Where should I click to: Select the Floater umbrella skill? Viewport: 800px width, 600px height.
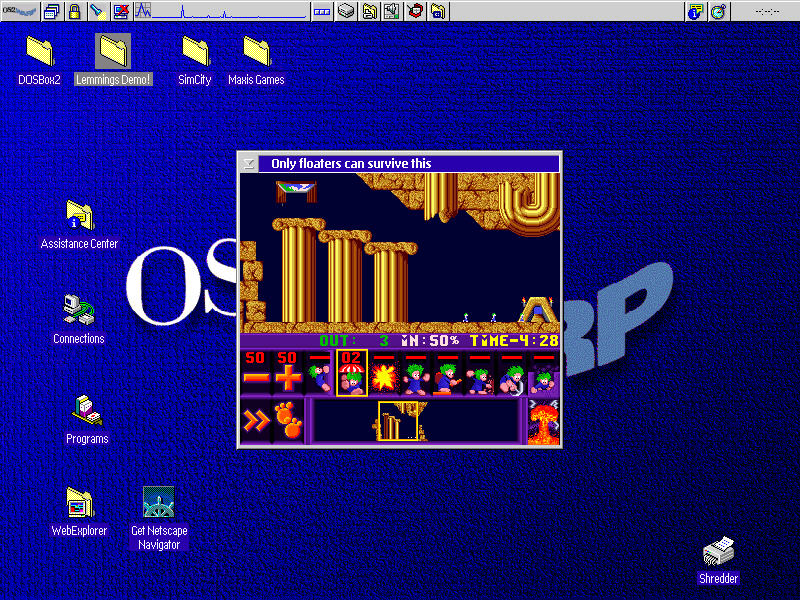pyautogui.click(x=351, y=373)
